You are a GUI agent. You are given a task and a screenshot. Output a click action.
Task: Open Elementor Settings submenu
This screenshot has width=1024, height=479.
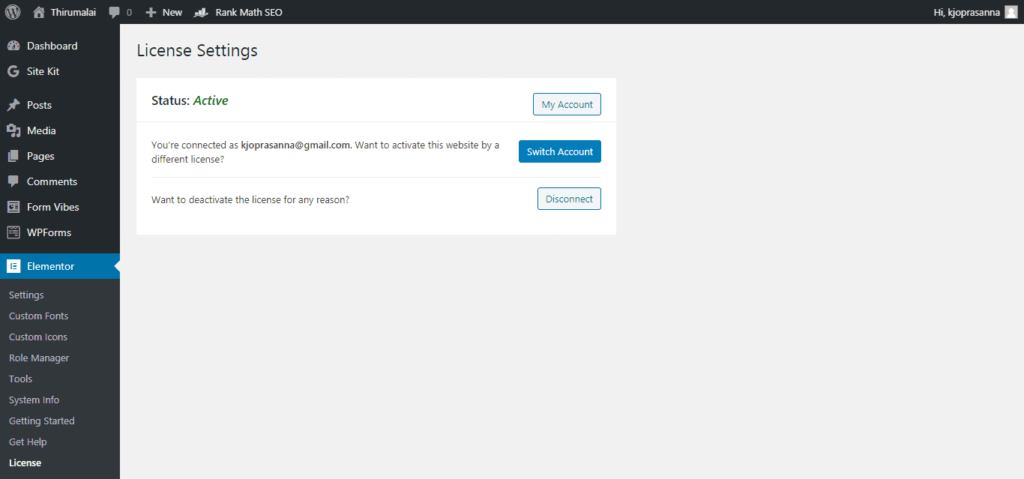(26, 295)
